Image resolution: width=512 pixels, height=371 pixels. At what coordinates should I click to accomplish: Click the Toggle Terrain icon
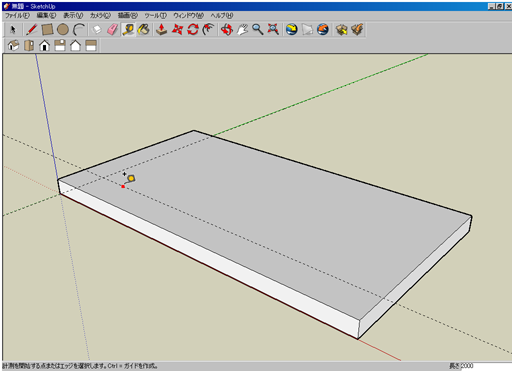point(307,30)
